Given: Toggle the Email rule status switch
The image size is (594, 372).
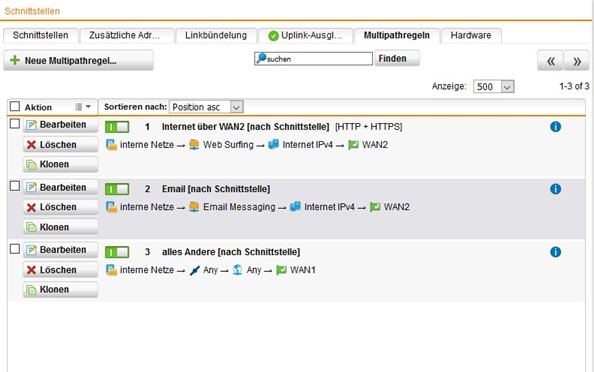Looking at the screenshot, I should (x=117, y=189).
